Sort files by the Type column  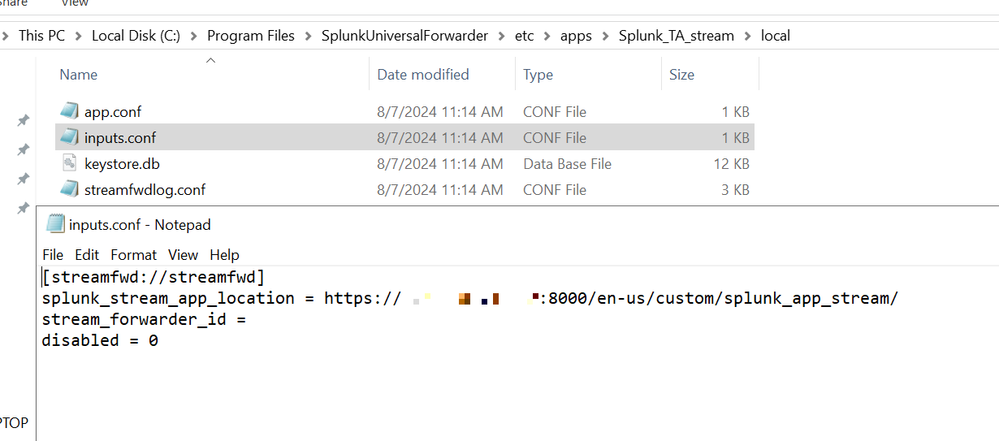(x=538, y=75)
